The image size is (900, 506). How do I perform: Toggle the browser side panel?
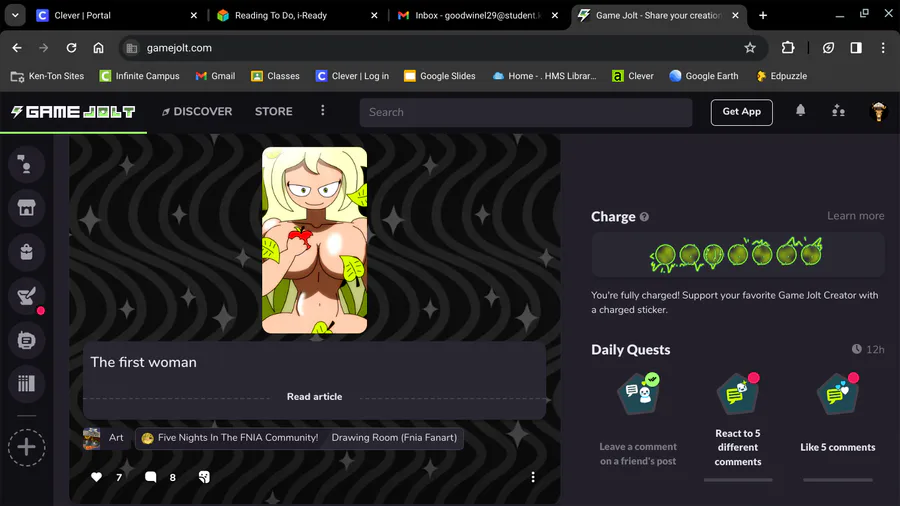(x=856, y=48)
